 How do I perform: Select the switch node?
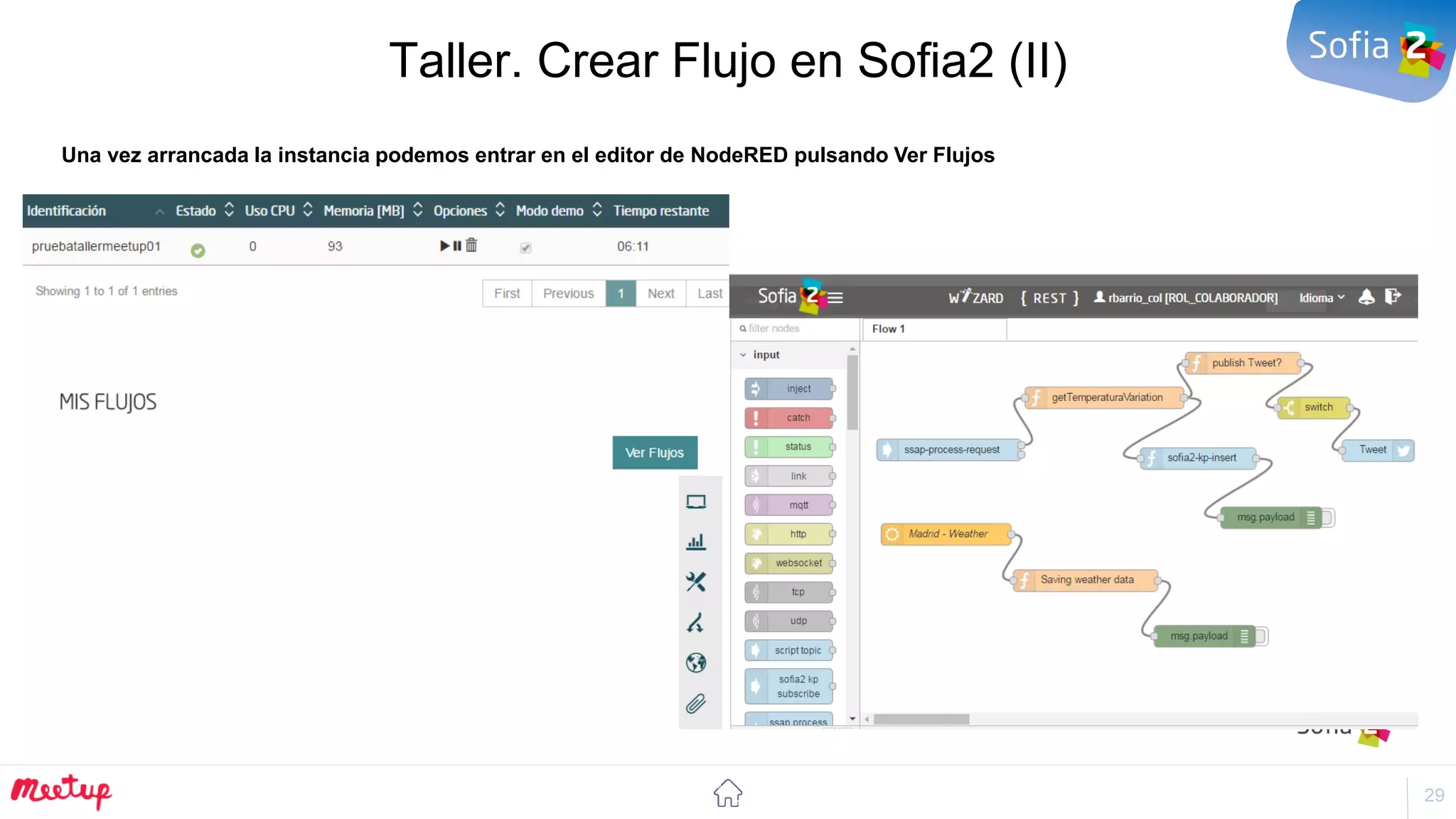pyautogui.click(x=1315, y=407)
